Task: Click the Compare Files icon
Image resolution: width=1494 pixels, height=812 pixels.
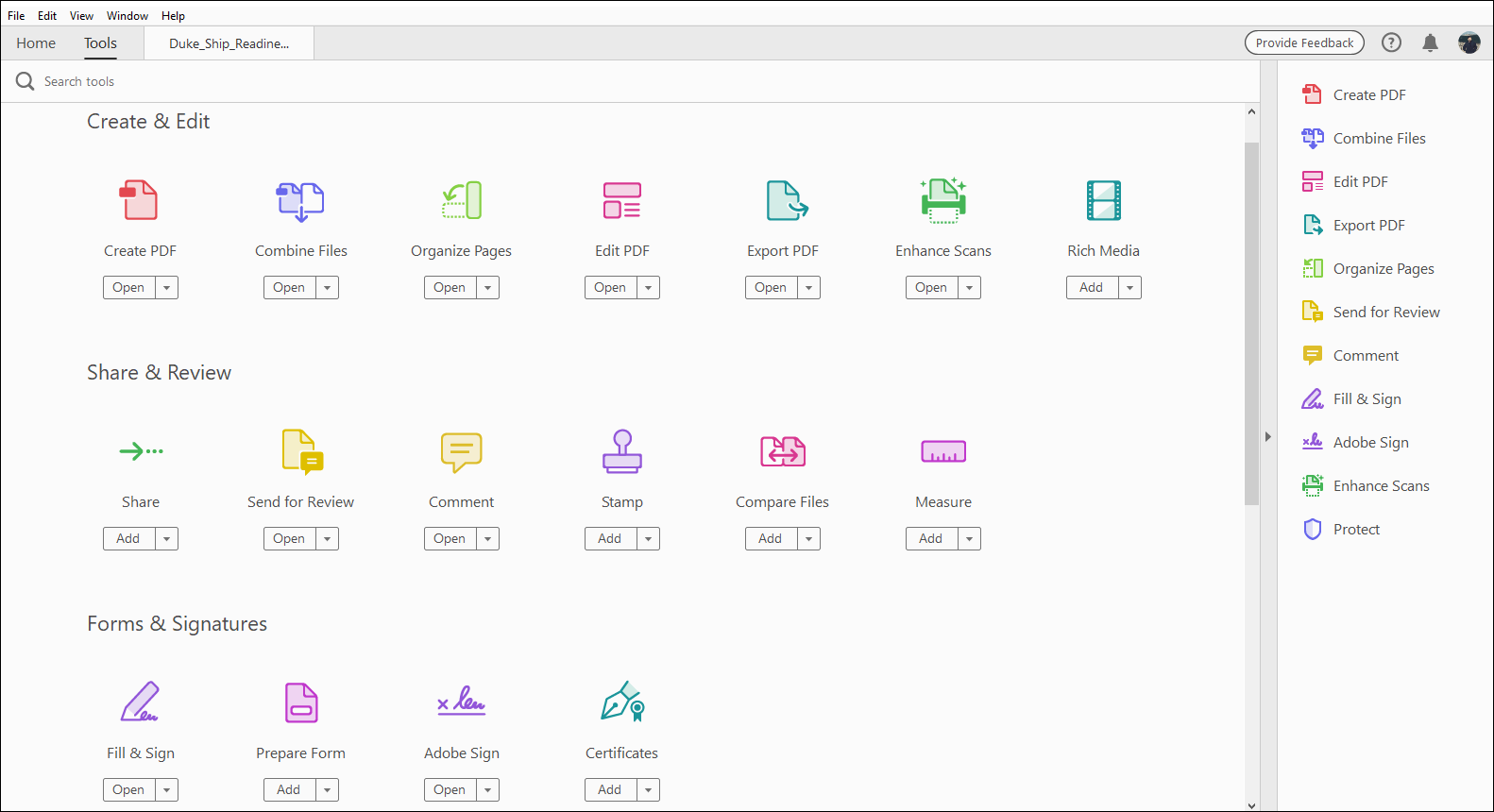Action: [783, 451]
